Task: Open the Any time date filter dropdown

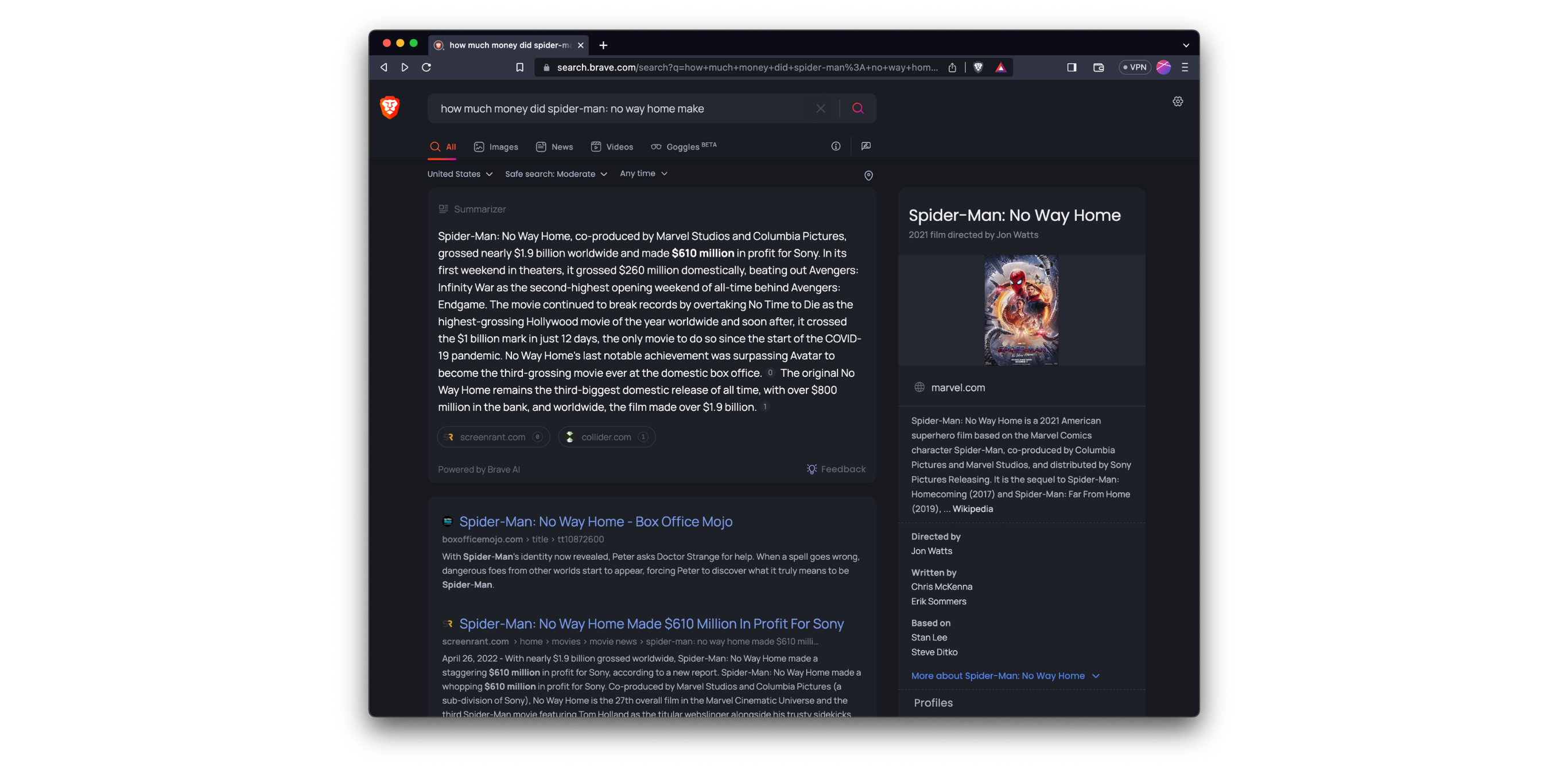Action: pyautogui.click(x=643, y=173)
